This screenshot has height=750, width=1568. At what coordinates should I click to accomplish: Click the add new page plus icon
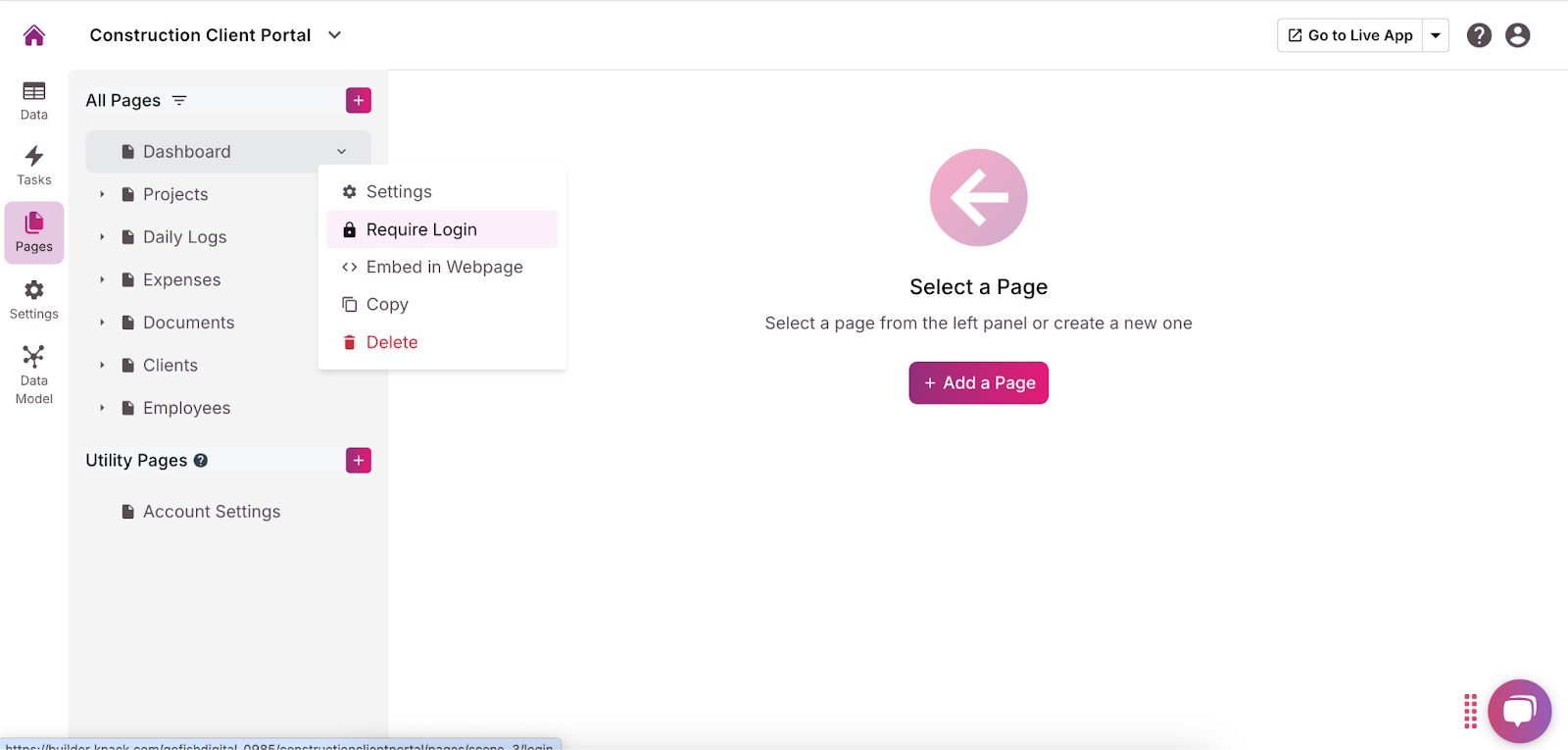point(359,101)
